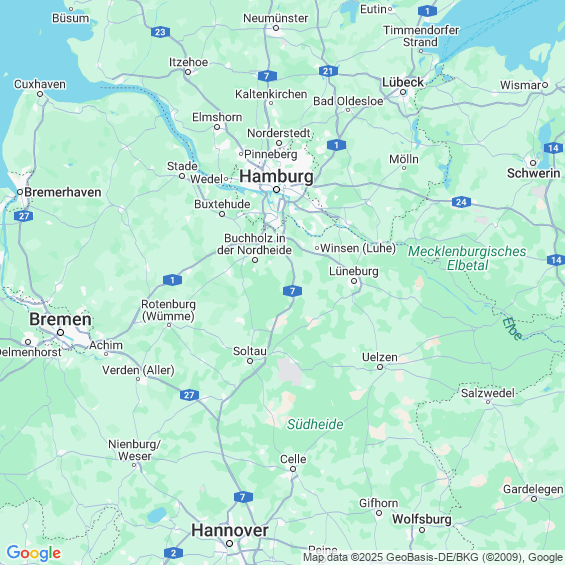Click the A2 highway shield near Hannover
Screen dimensions: 565x565
[173, 553]
